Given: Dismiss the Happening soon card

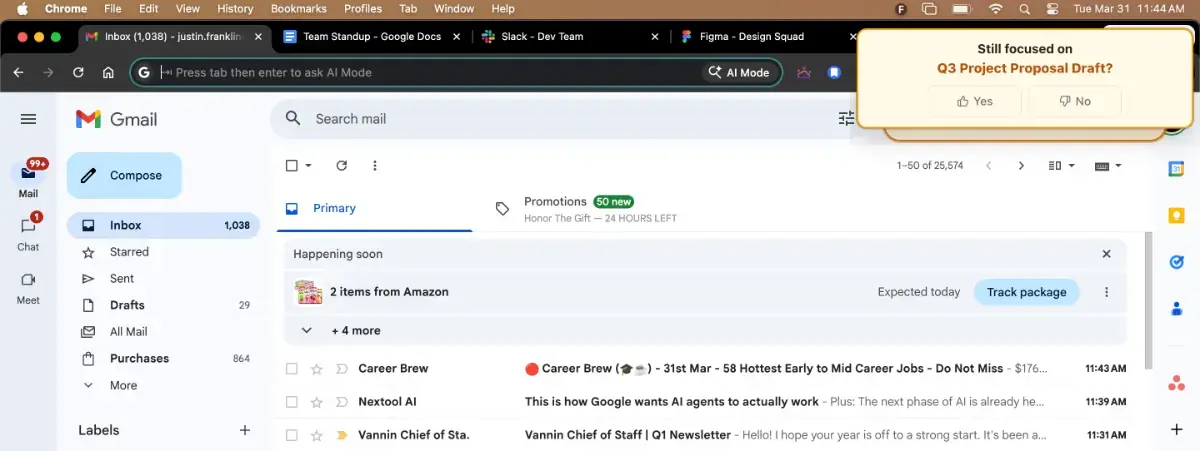Looking at the screenshot, I should 1106,254.
